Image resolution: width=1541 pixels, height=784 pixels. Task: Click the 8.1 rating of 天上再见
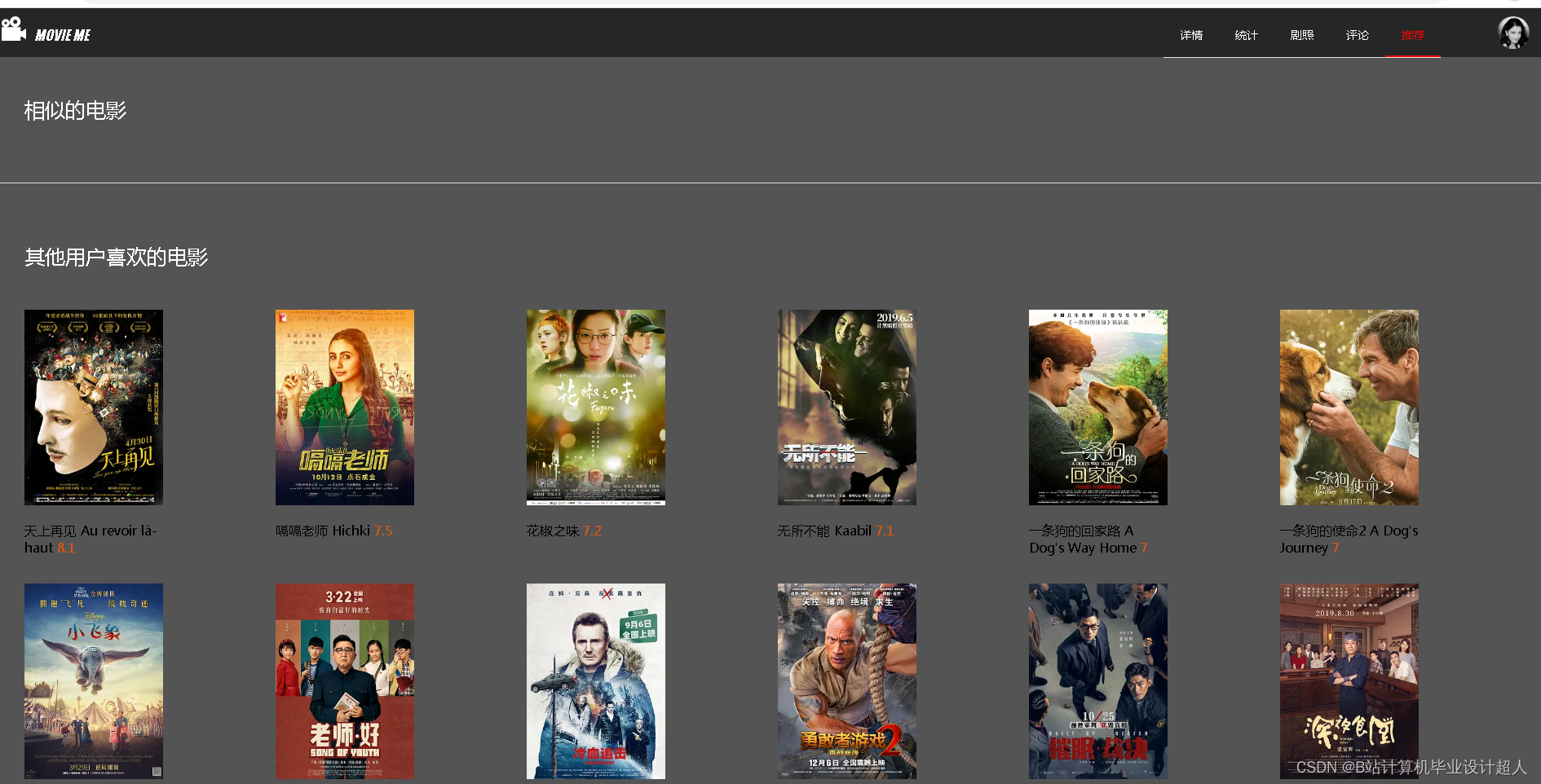pyautogui.click(x=66, y=548)
